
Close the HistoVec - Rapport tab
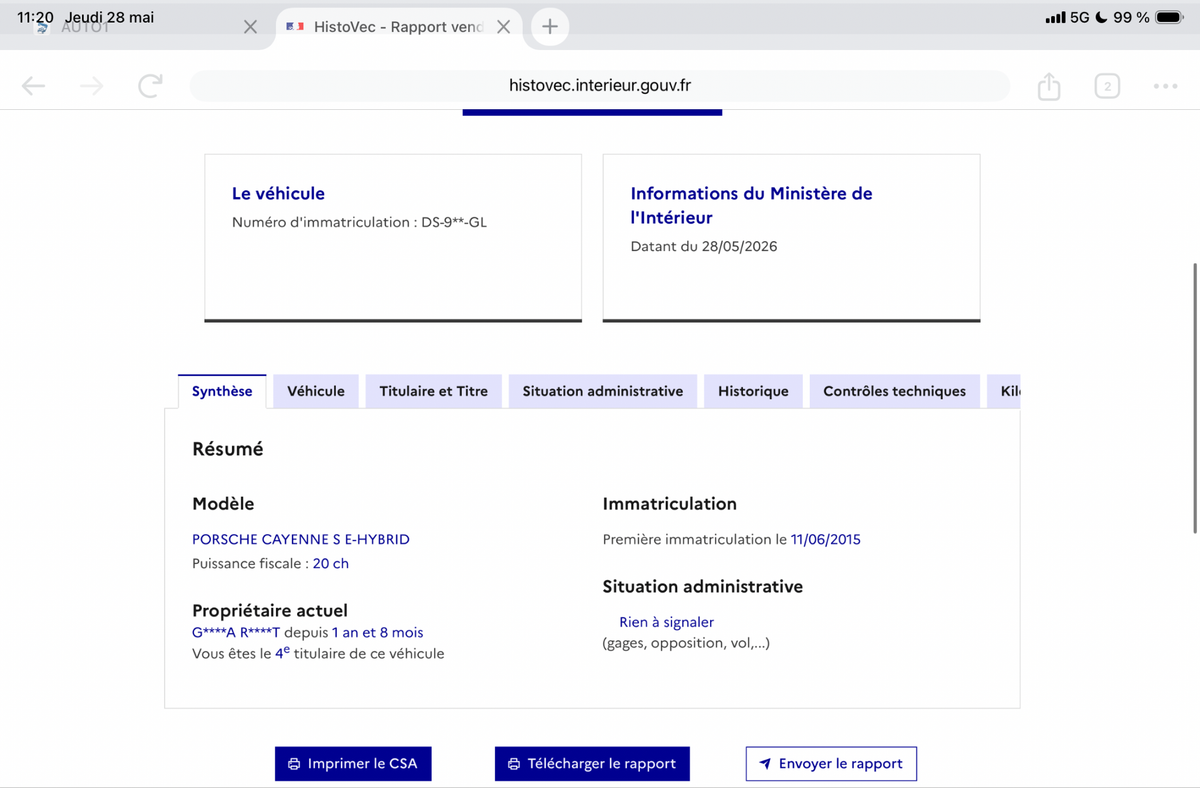pyautogui.click(x=503, y=27)
